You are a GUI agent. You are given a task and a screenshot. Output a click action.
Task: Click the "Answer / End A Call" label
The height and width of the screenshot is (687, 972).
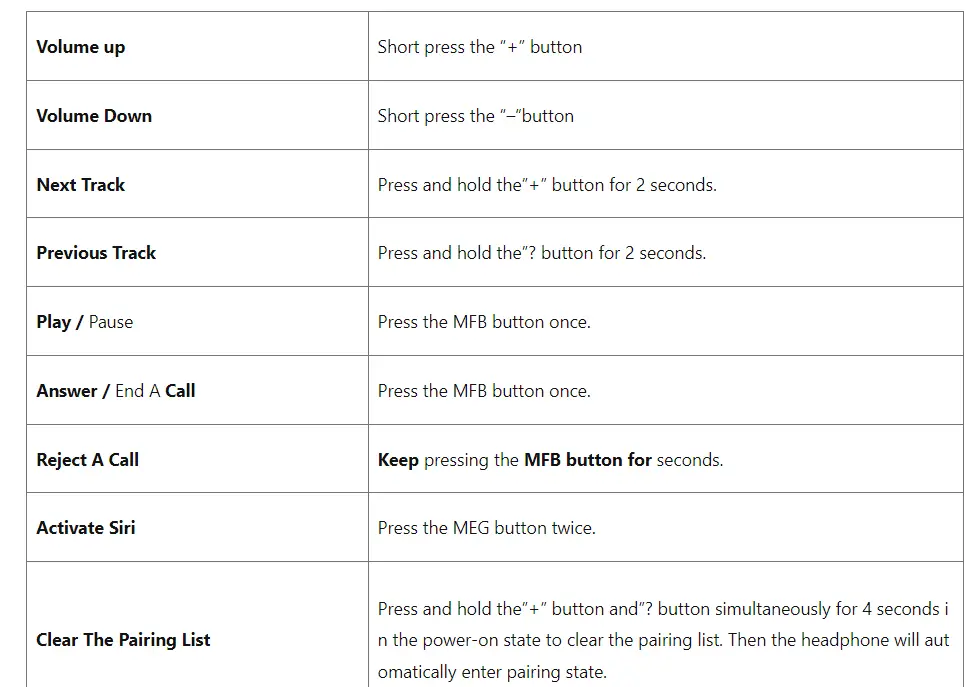116,391
